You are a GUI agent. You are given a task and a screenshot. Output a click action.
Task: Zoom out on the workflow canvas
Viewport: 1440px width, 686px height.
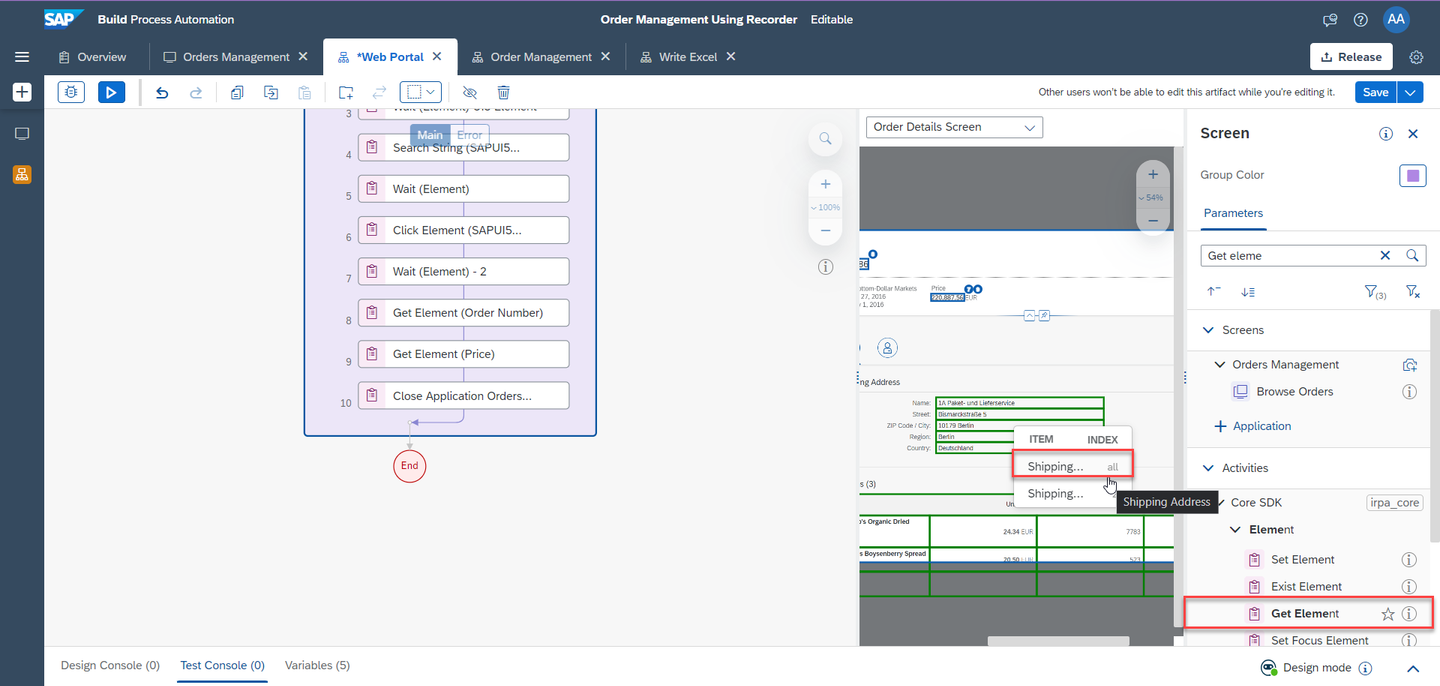click(825, 230)
